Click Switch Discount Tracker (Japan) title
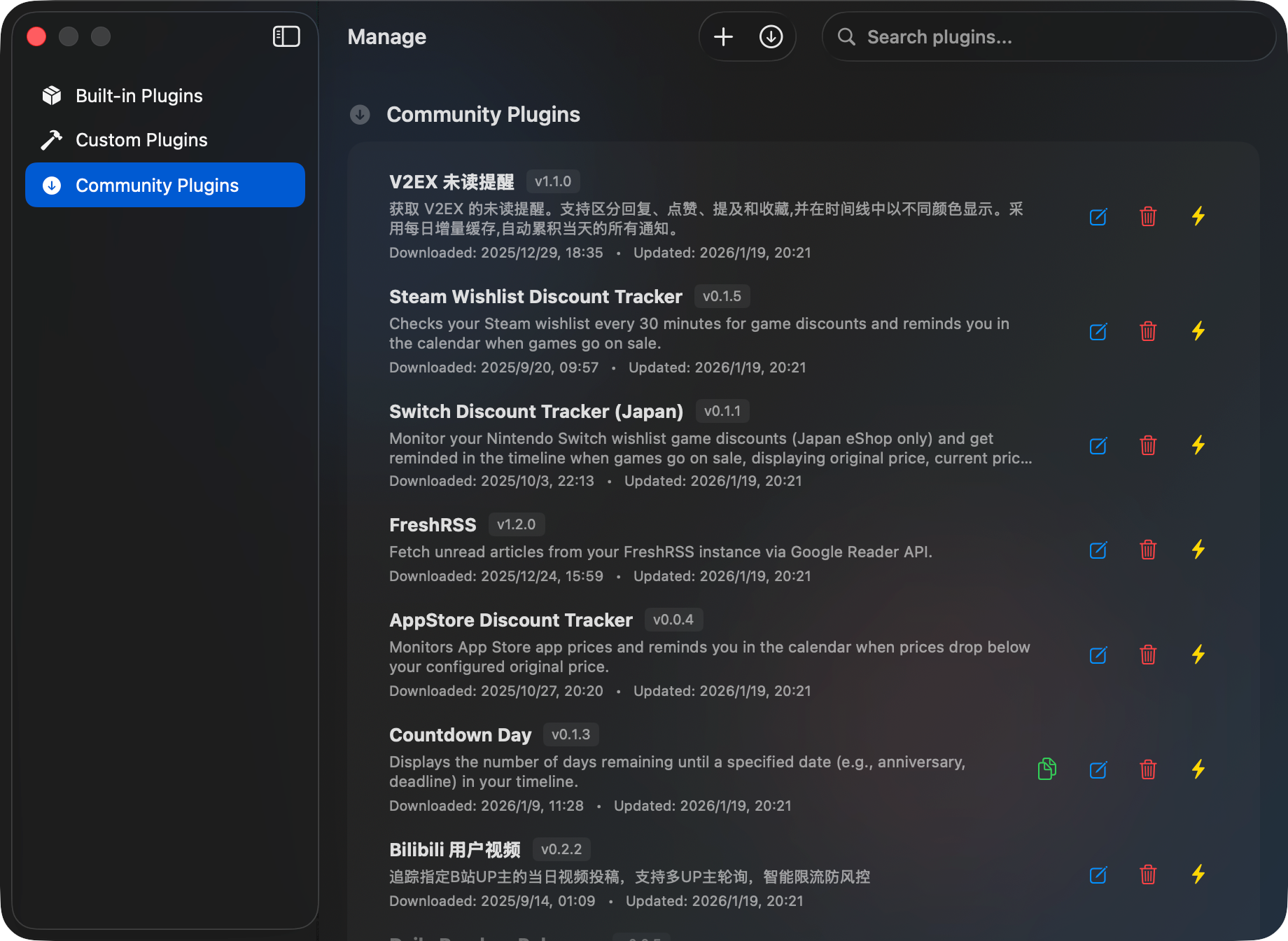The image size is (1288, 941). (536, 412)
